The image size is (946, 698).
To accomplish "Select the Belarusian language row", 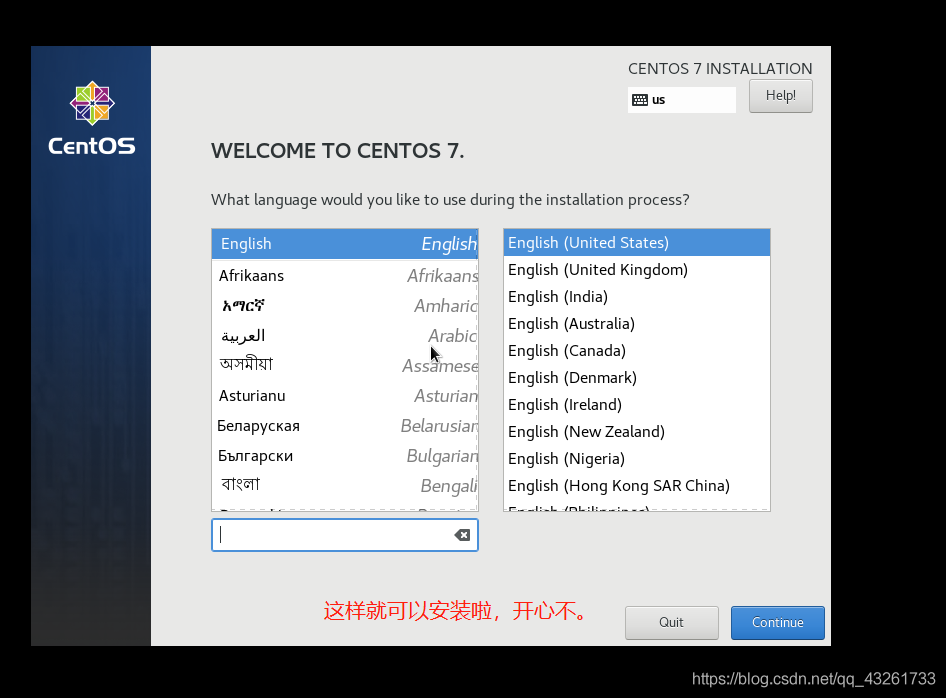I will tap(344, 426).
